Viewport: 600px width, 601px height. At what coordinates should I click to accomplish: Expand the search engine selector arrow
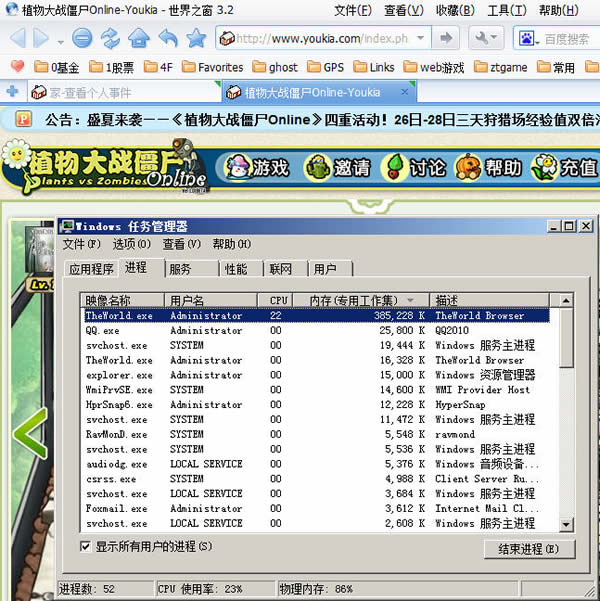537,41
